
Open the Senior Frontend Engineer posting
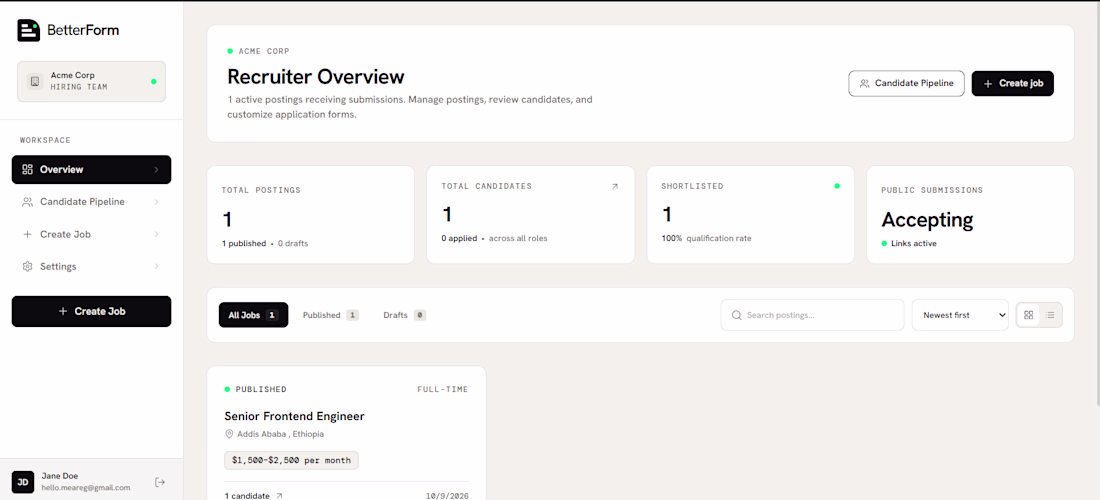[295, 416]
